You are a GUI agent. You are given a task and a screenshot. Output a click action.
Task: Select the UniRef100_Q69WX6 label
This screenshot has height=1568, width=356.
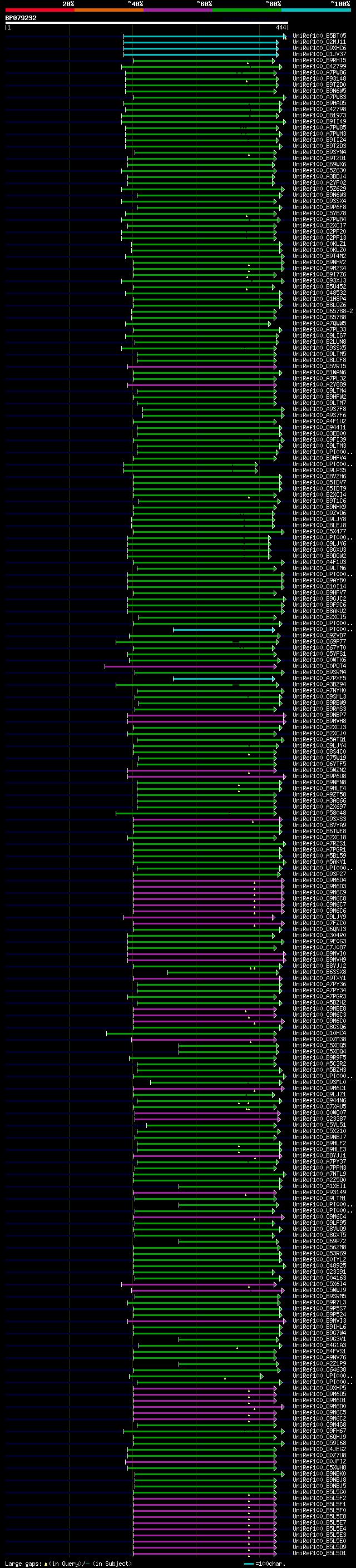(319, 164)
